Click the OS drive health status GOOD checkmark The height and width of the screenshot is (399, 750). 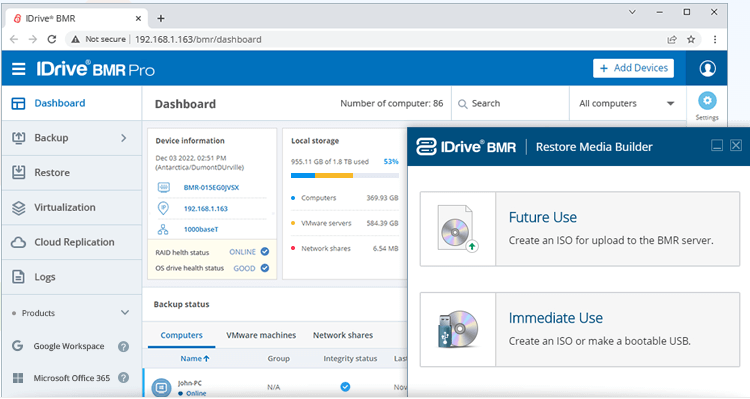(265, 268)
